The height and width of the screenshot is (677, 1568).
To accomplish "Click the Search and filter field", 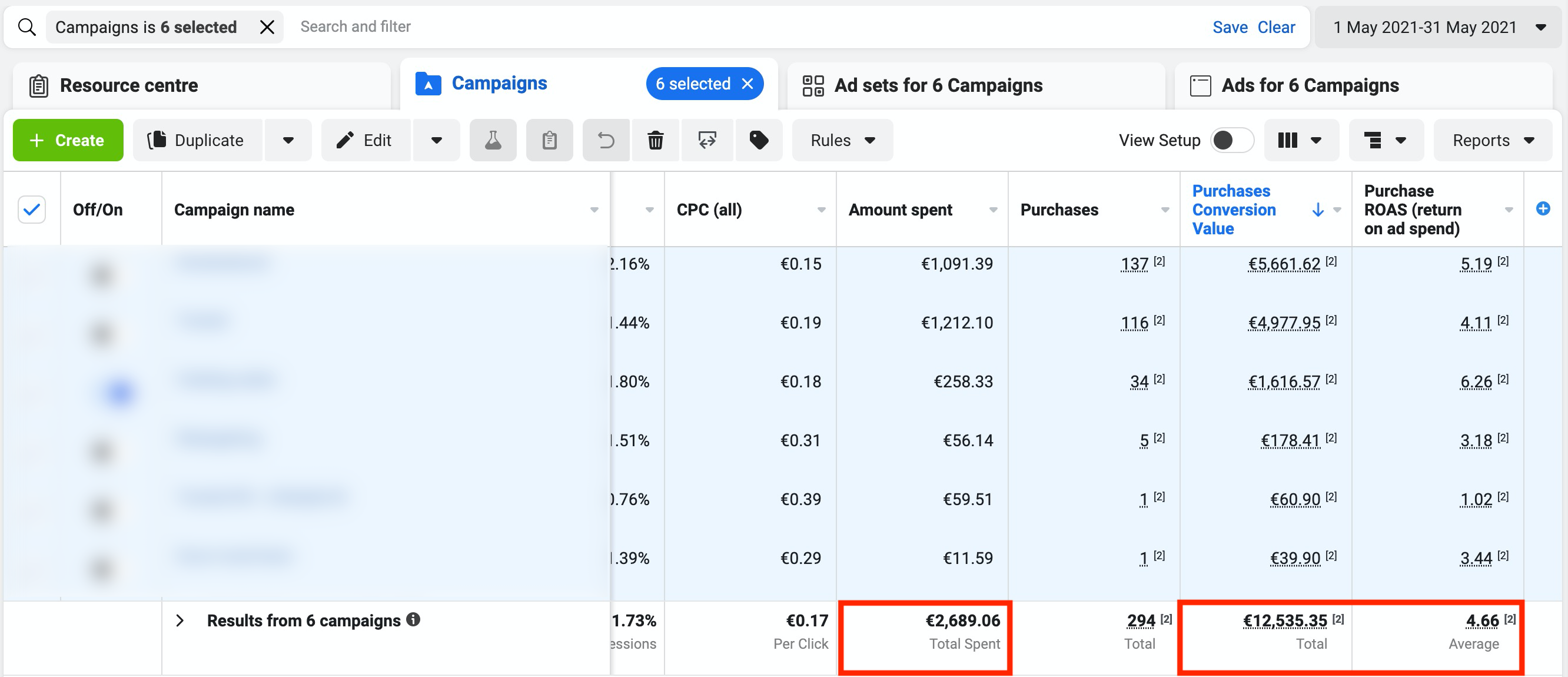I will [x=730, y=27].
